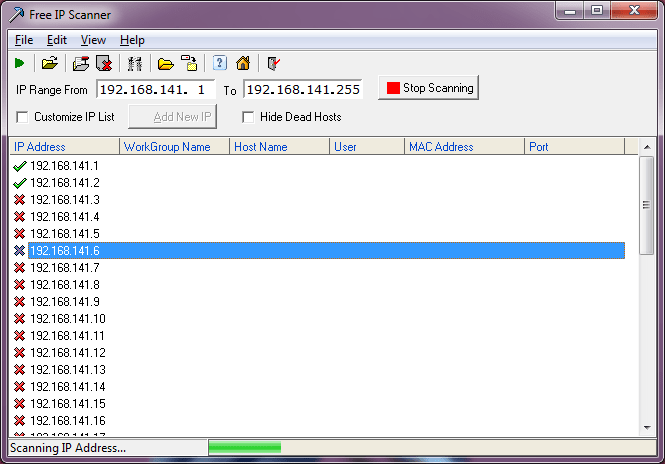This screenshot has height=464, width=665.
Task: Click the MAC Address column header
Action: point(464,147)
